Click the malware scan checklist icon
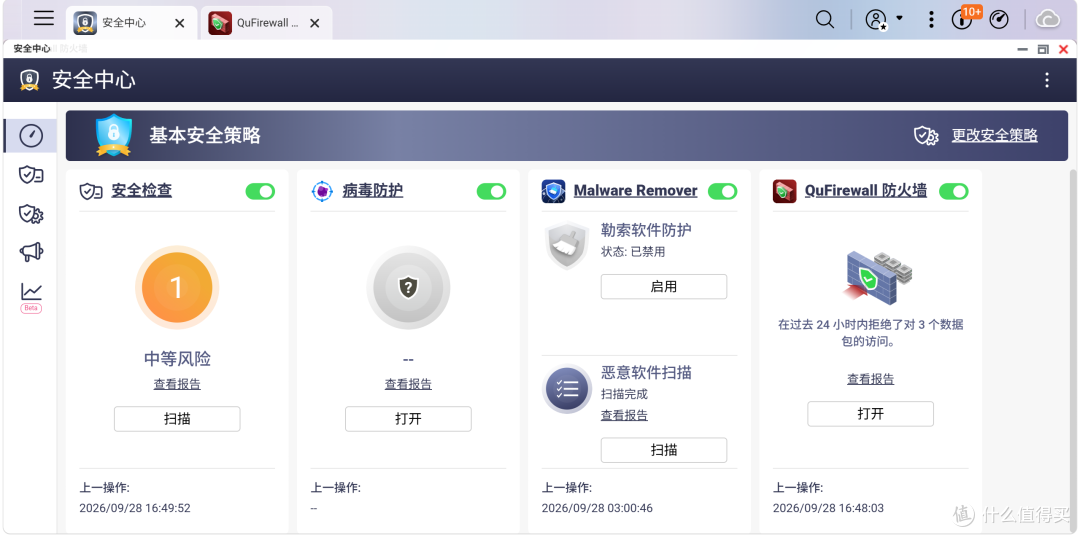This screenshot has height=537, width=1080. 567,390
